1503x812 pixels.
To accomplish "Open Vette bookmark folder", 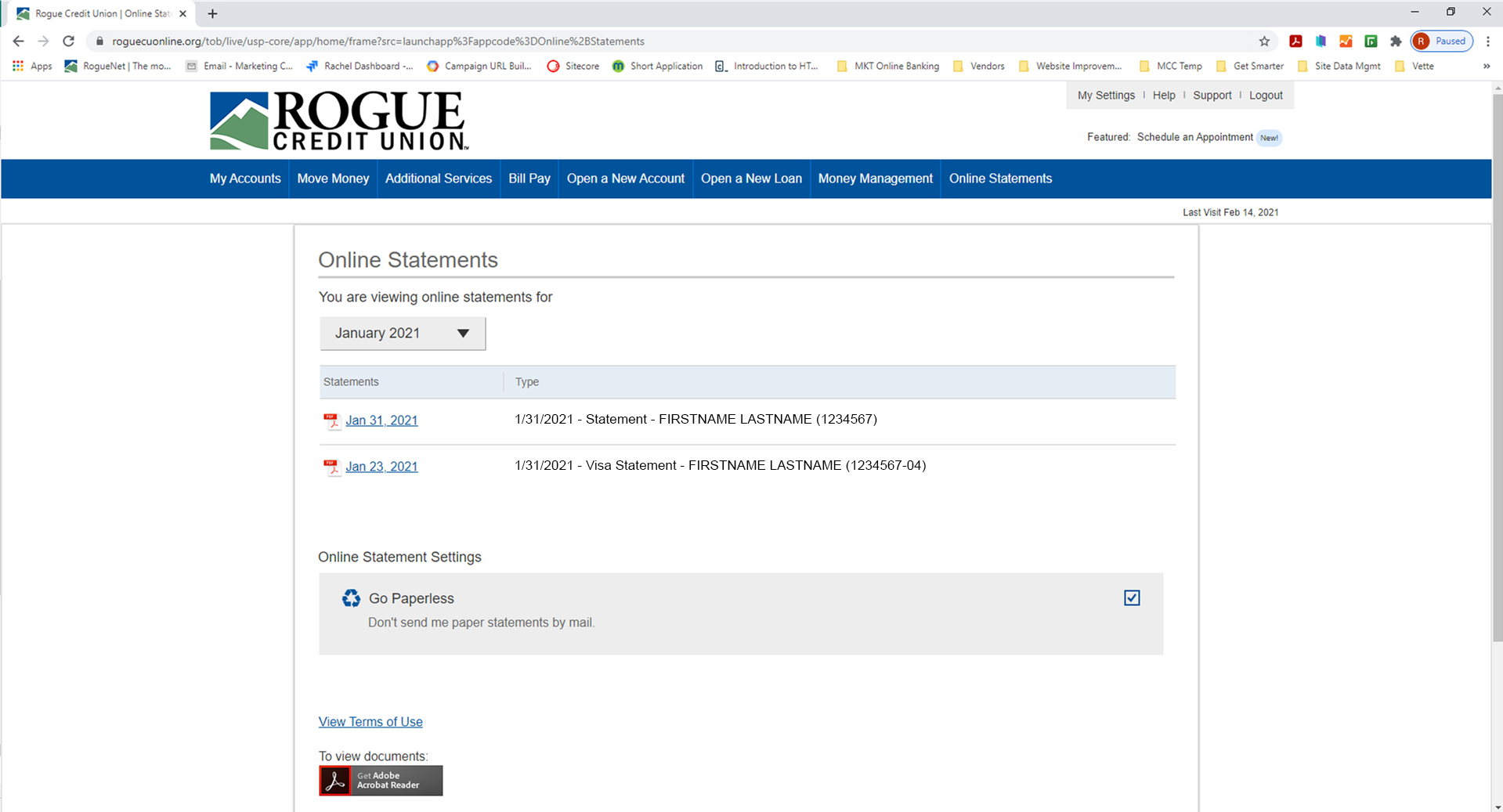I will [1414, 67].
